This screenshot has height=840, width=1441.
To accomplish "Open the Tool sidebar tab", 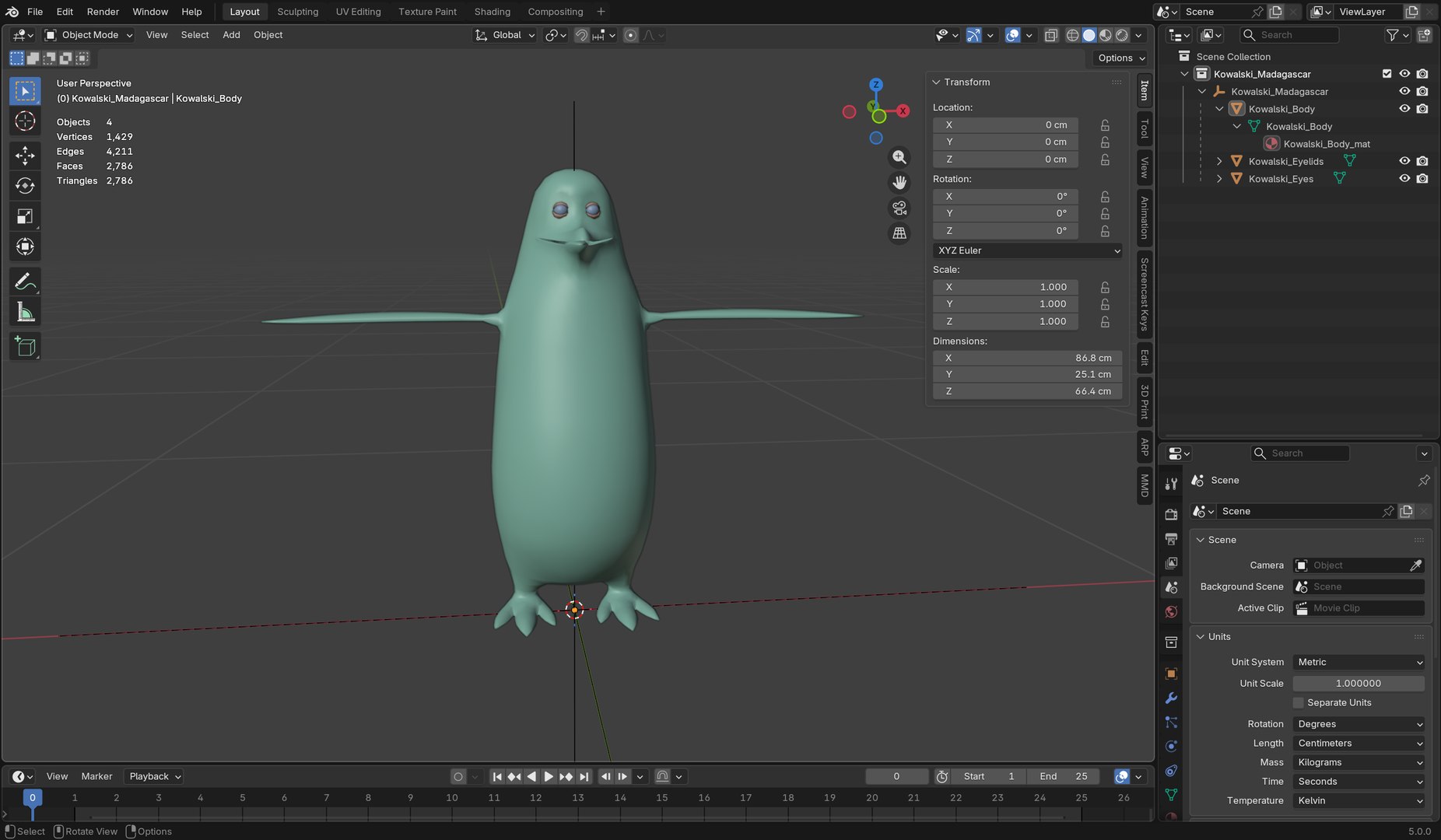I will (1144, 128).
